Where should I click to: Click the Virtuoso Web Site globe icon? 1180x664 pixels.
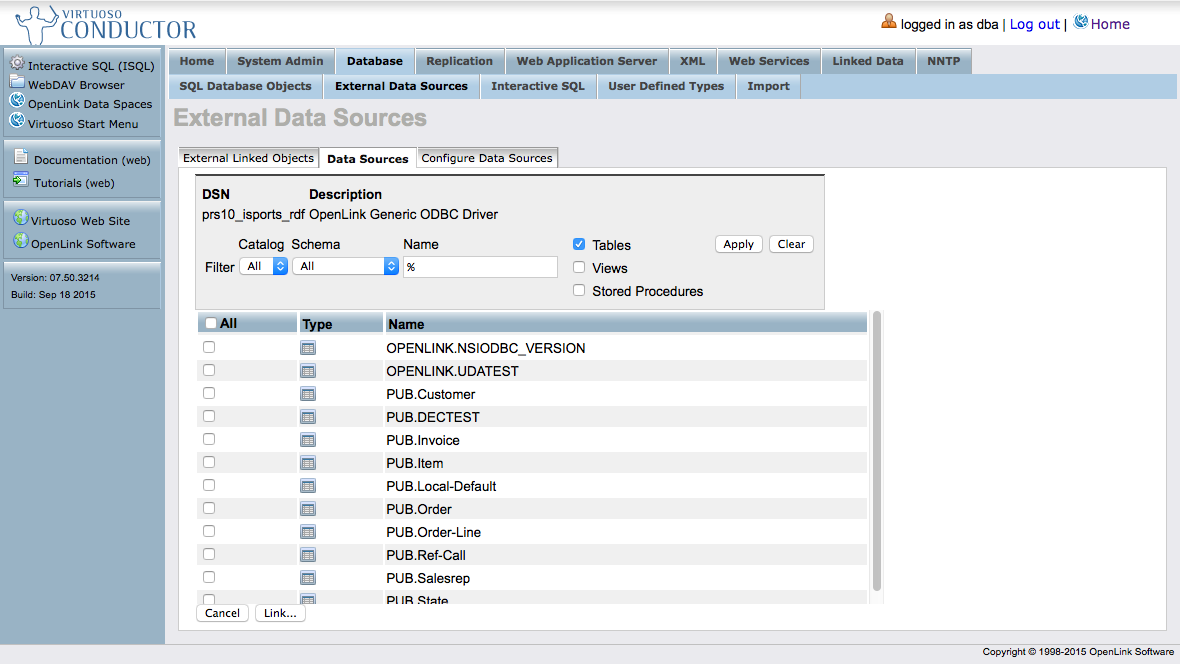pos(20,219)
